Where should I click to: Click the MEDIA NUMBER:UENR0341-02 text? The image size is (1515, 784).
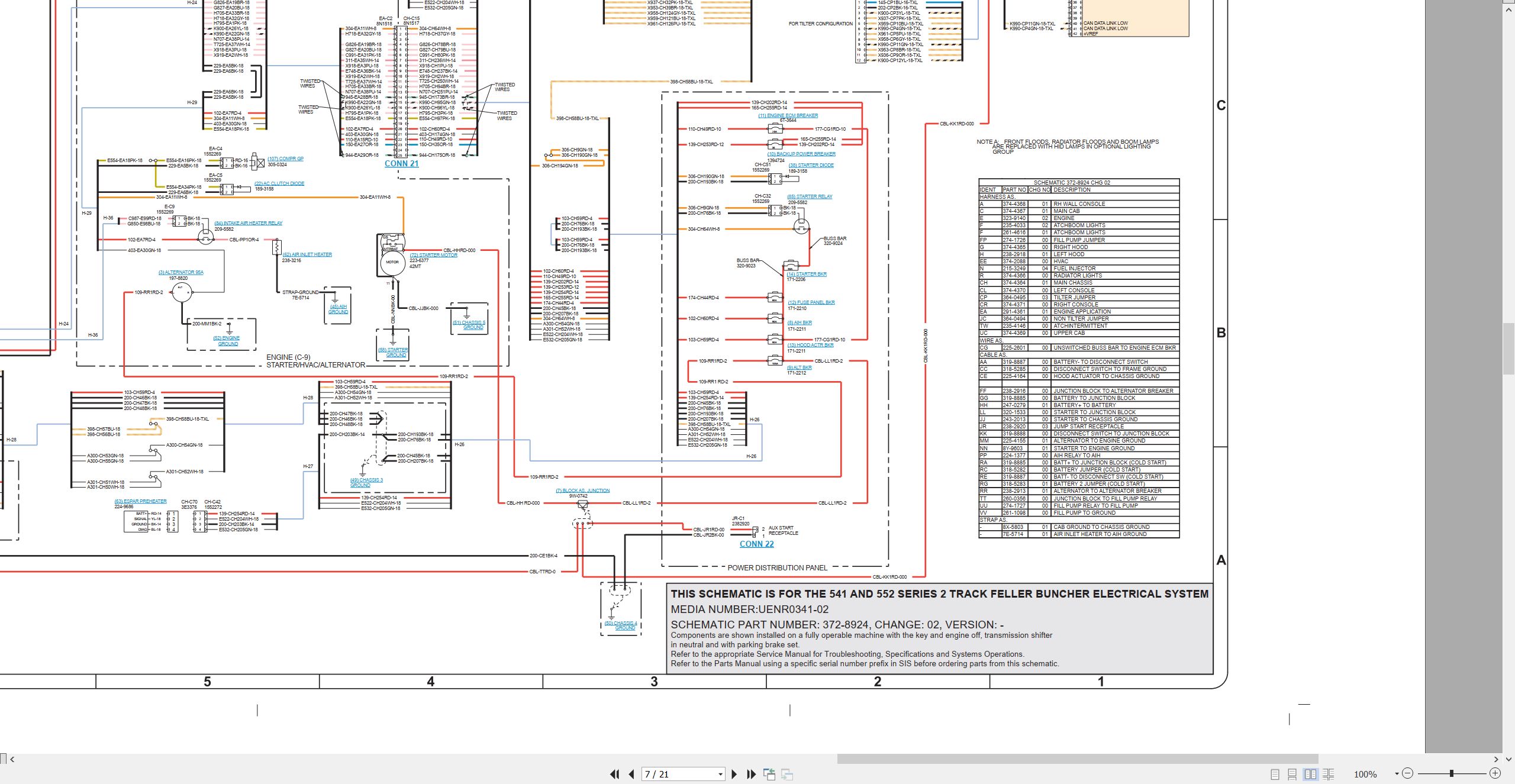click(749, 609)
